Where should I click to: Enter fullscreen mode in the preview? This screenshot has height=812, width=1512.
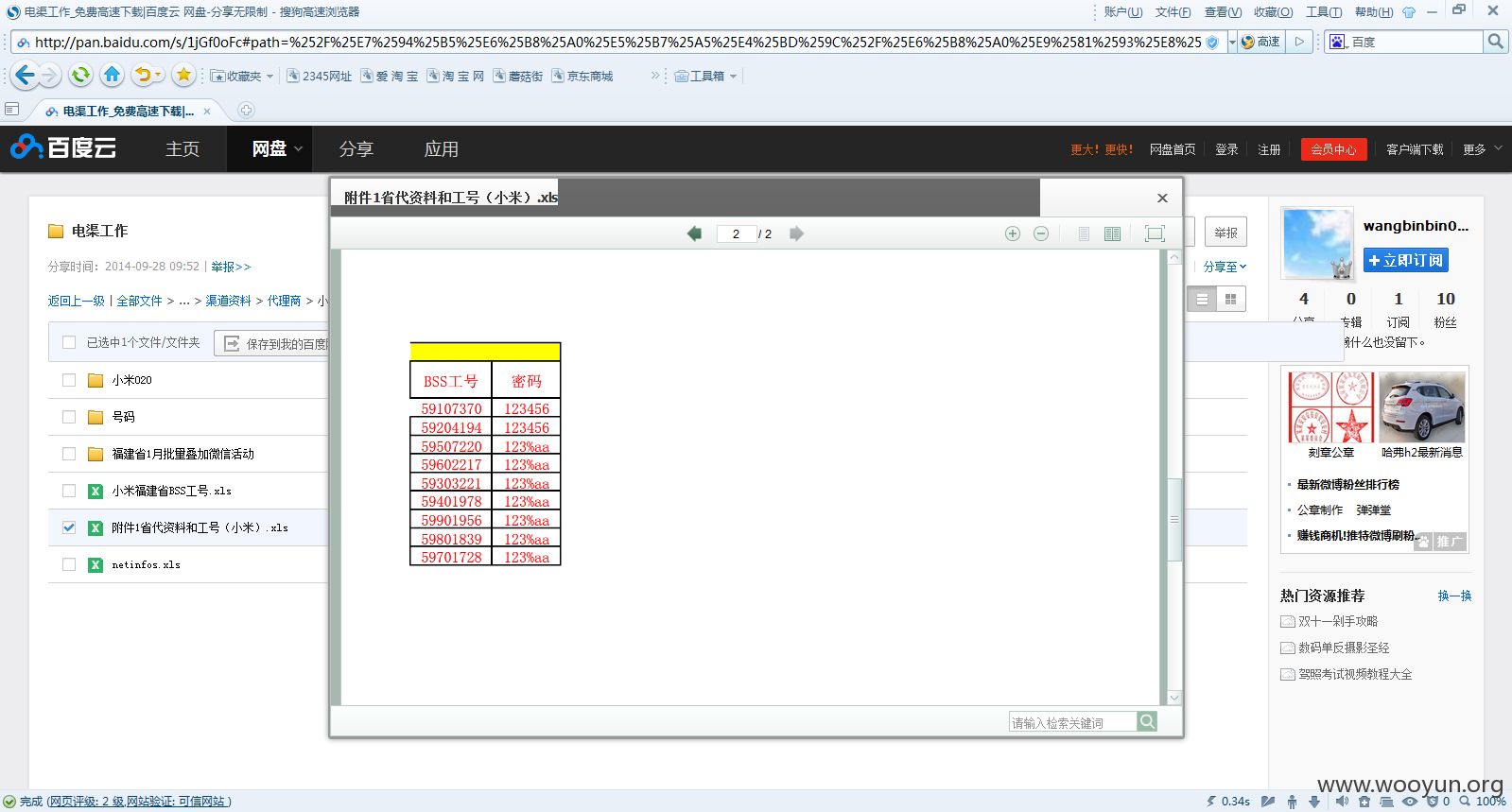(x=1155, y=233)
